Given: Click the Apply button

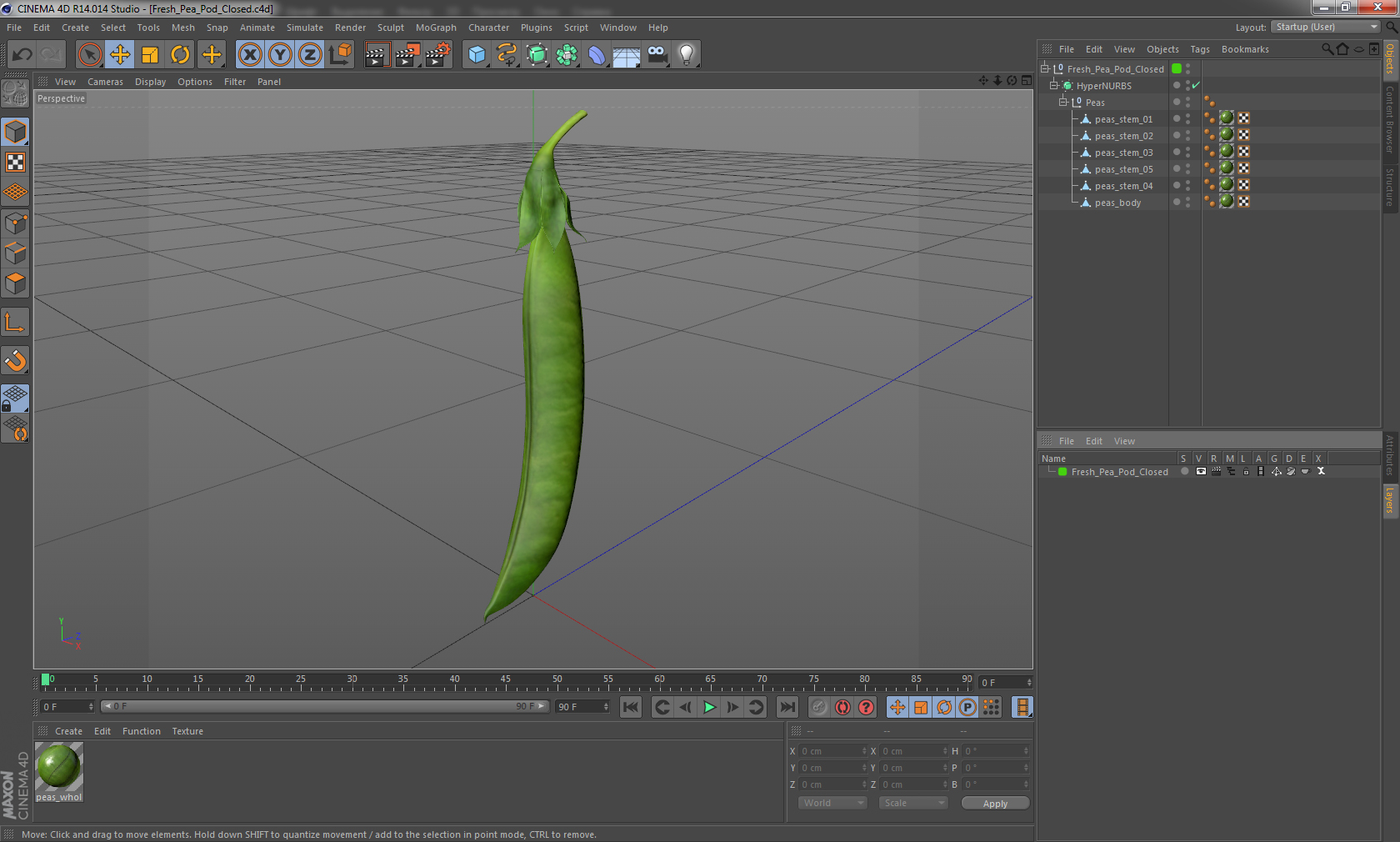Looking at the screenshot, I should tap(995, 804).
